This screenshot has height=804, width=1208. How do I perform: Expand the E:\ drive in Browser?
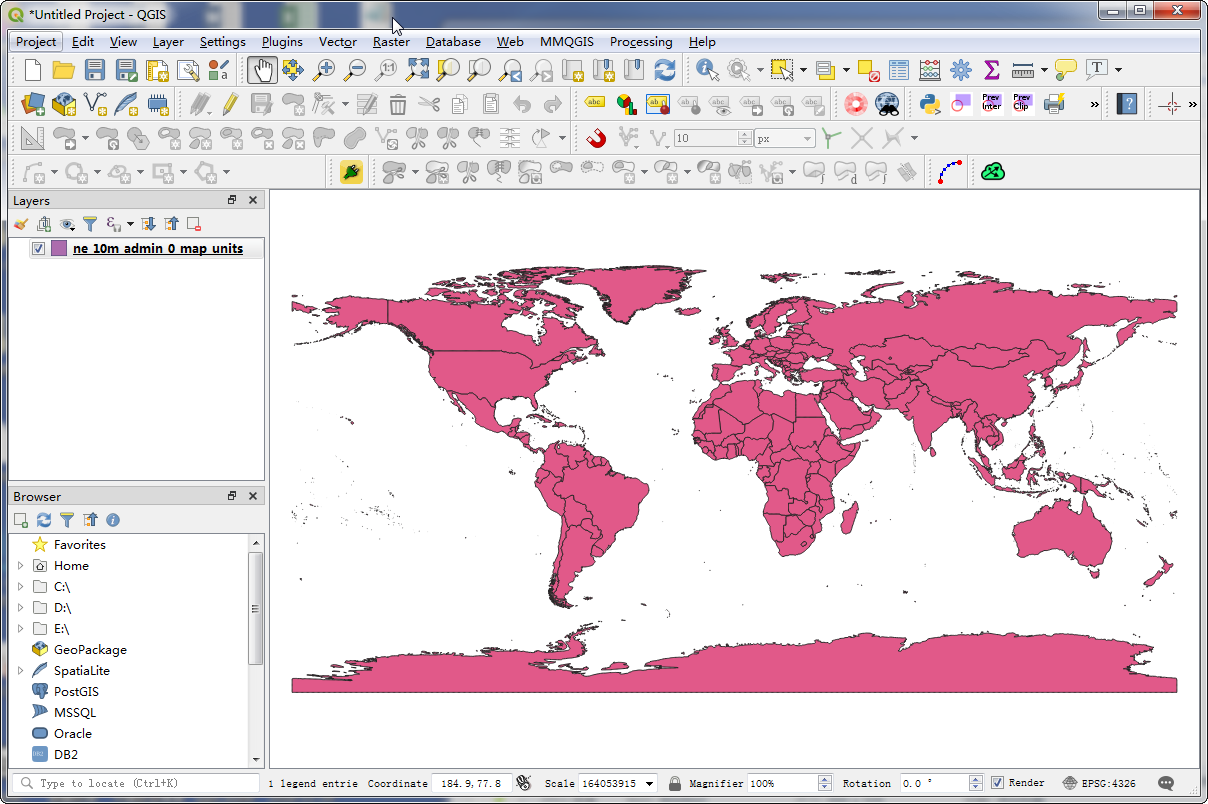(20, 629)
